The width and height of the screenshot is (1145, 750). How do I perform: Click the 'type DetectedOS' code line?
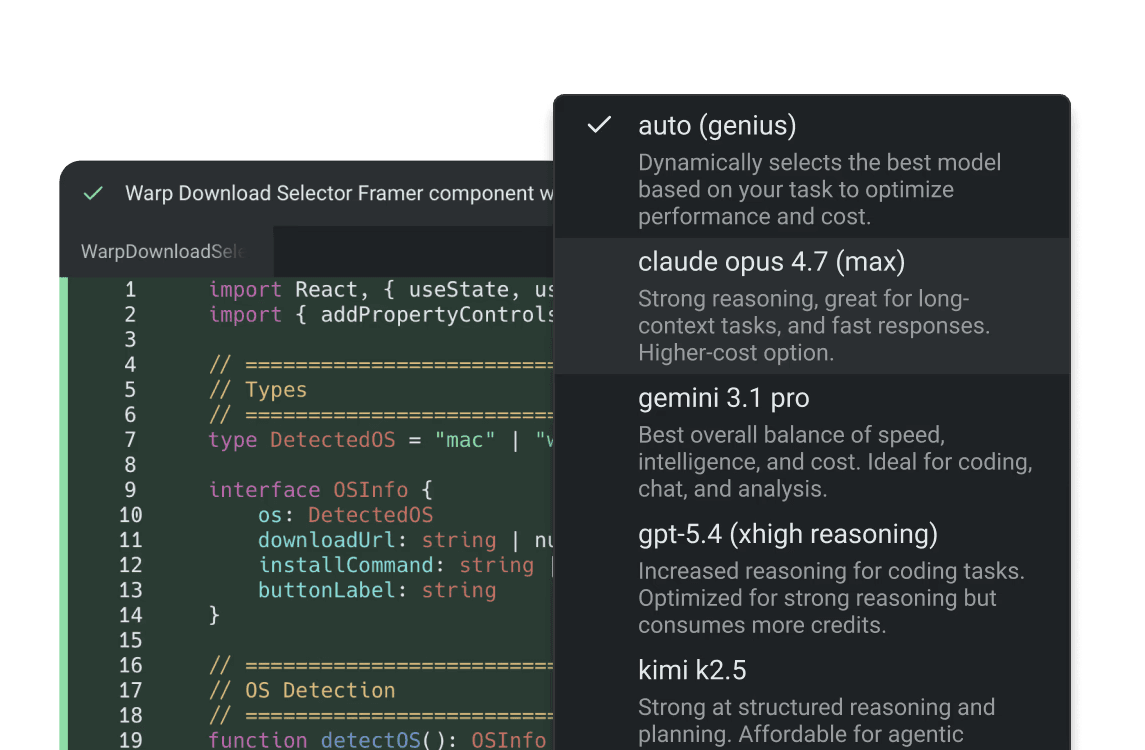click(x=381, y=440)
